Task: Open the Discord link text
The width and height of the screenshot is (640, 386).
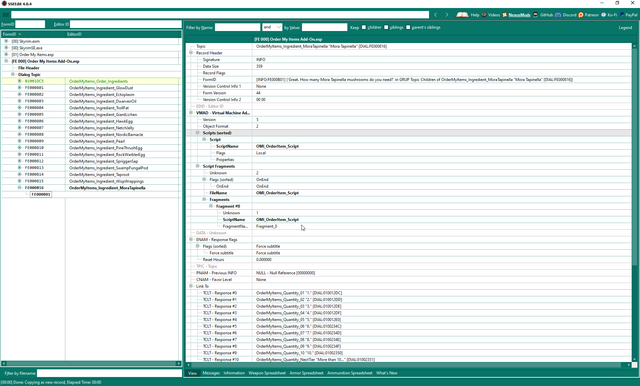Action: tap(569, 15)
